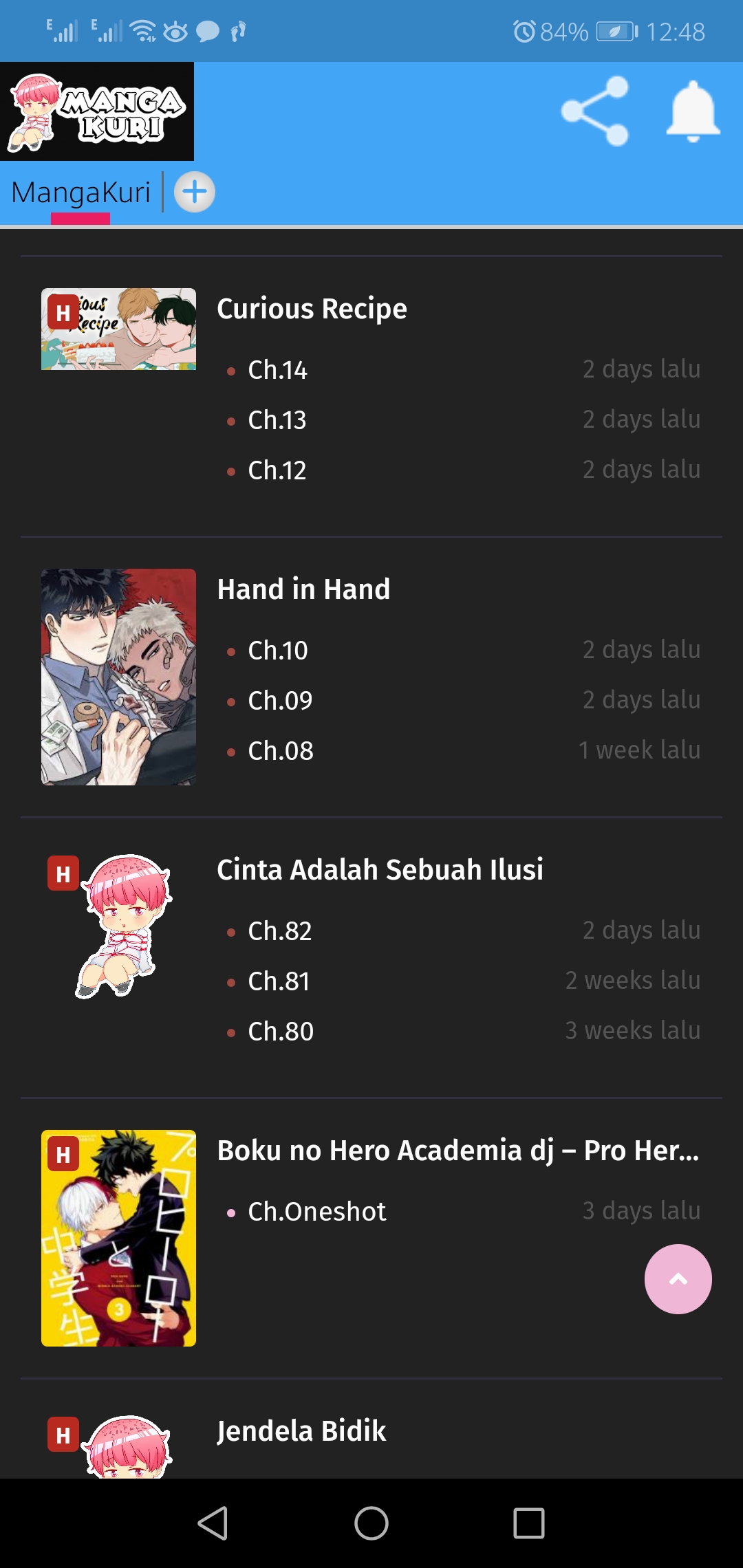Open Jendela Bidik title
This screenshot has height=1568, width=743.
coord(301,1432)
